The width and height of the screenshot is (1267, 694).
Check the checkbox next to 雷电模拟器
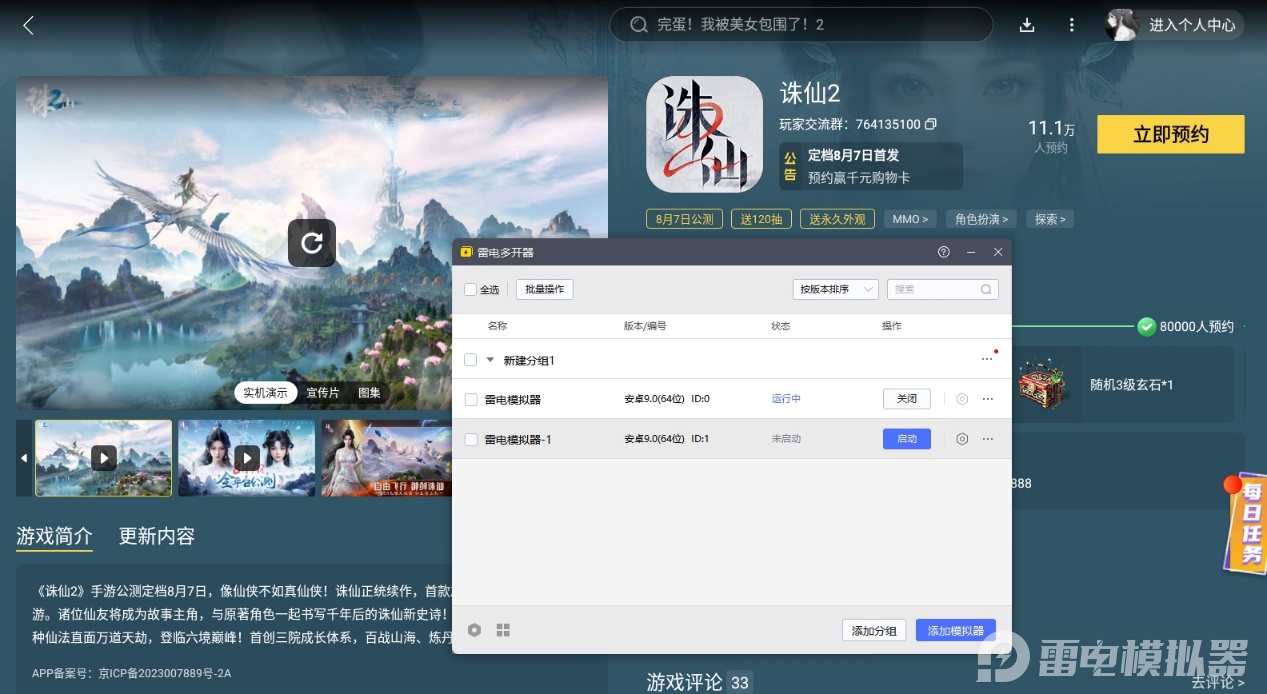tap(470, 398)
